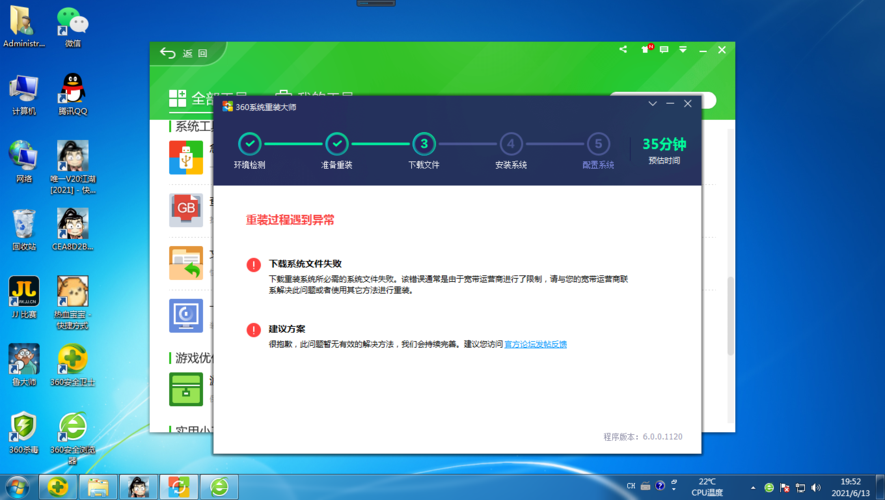Open the colorful USB tool icon in the tool list
This screenshot has width=885, height=500.
tap(186, 157)
